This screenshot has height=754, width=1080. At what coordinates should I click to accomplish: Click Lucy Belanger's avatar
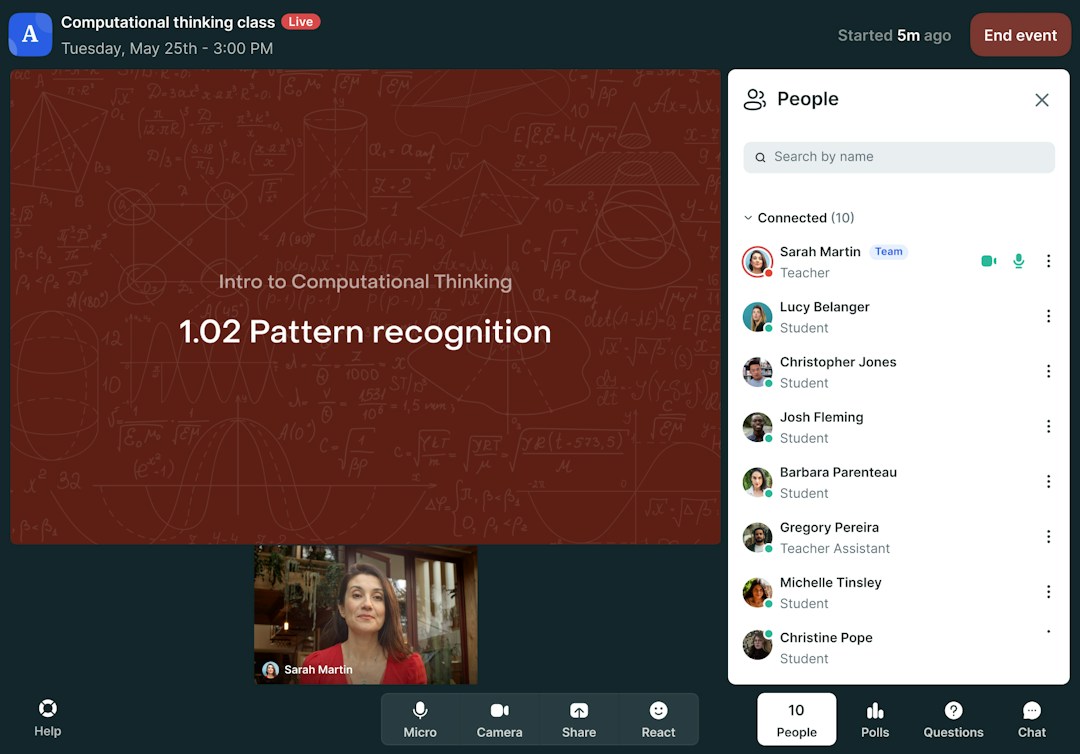[x=757, y=317]
